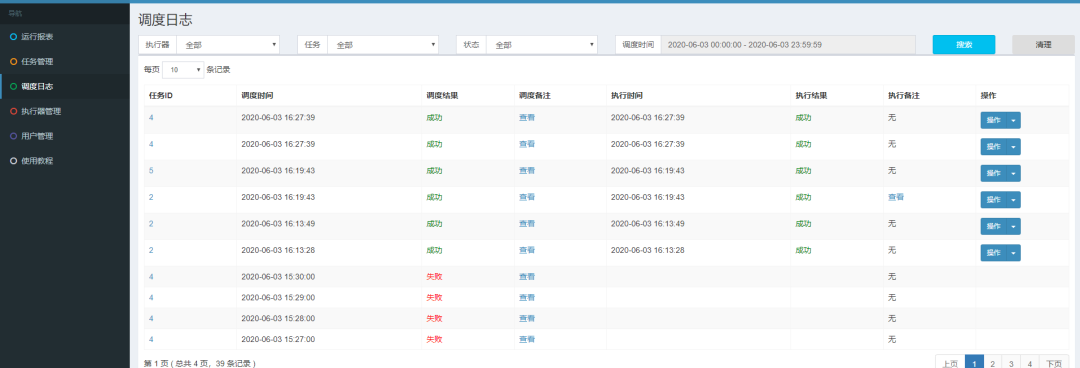The image size is (1080, 368).
Task: Click the 下页 pagination button
Action: coord(1053,363)
